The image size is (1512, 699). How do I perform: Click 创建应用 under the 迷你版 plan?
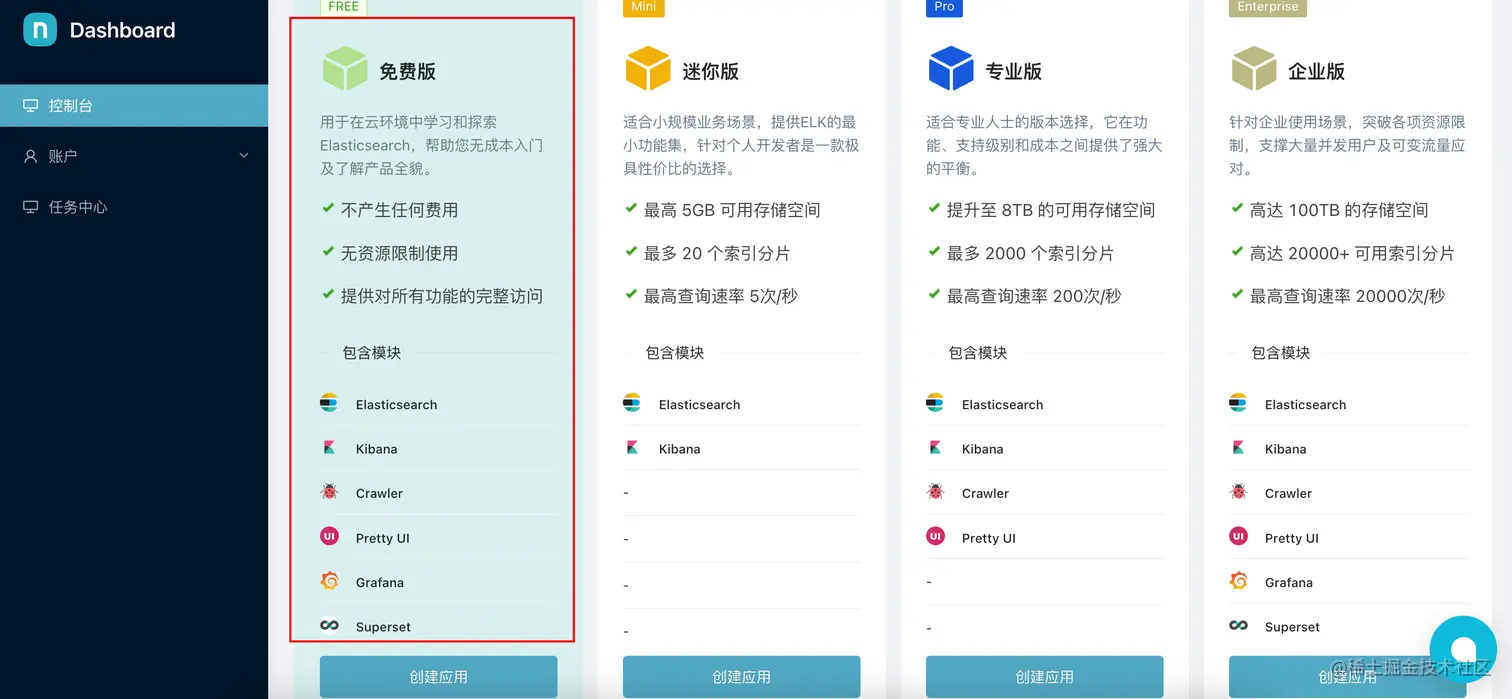[x=741, y=677]
